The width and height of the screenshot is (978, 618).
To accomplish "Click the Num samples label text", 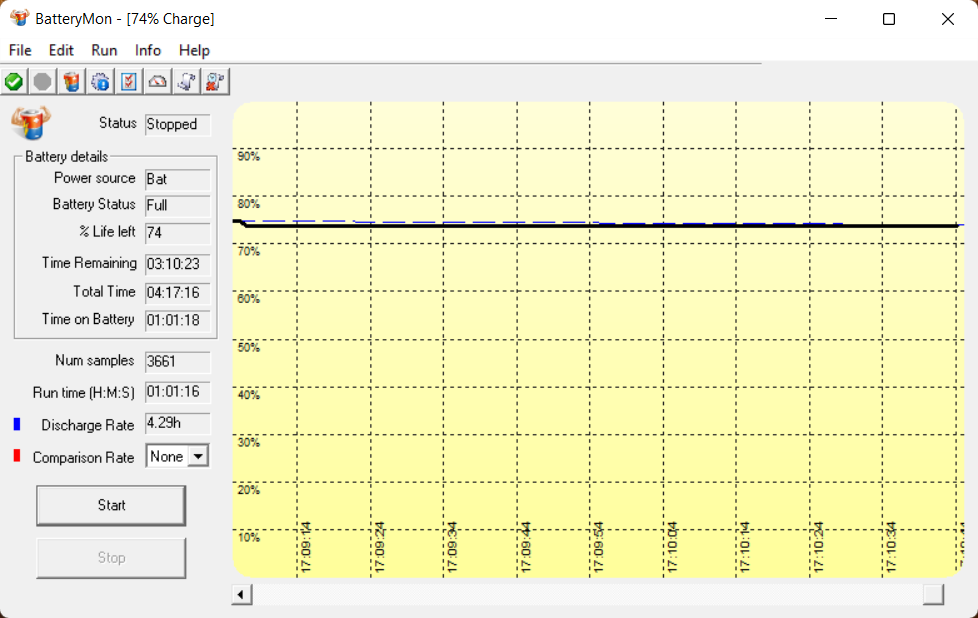I will [95, 360].
